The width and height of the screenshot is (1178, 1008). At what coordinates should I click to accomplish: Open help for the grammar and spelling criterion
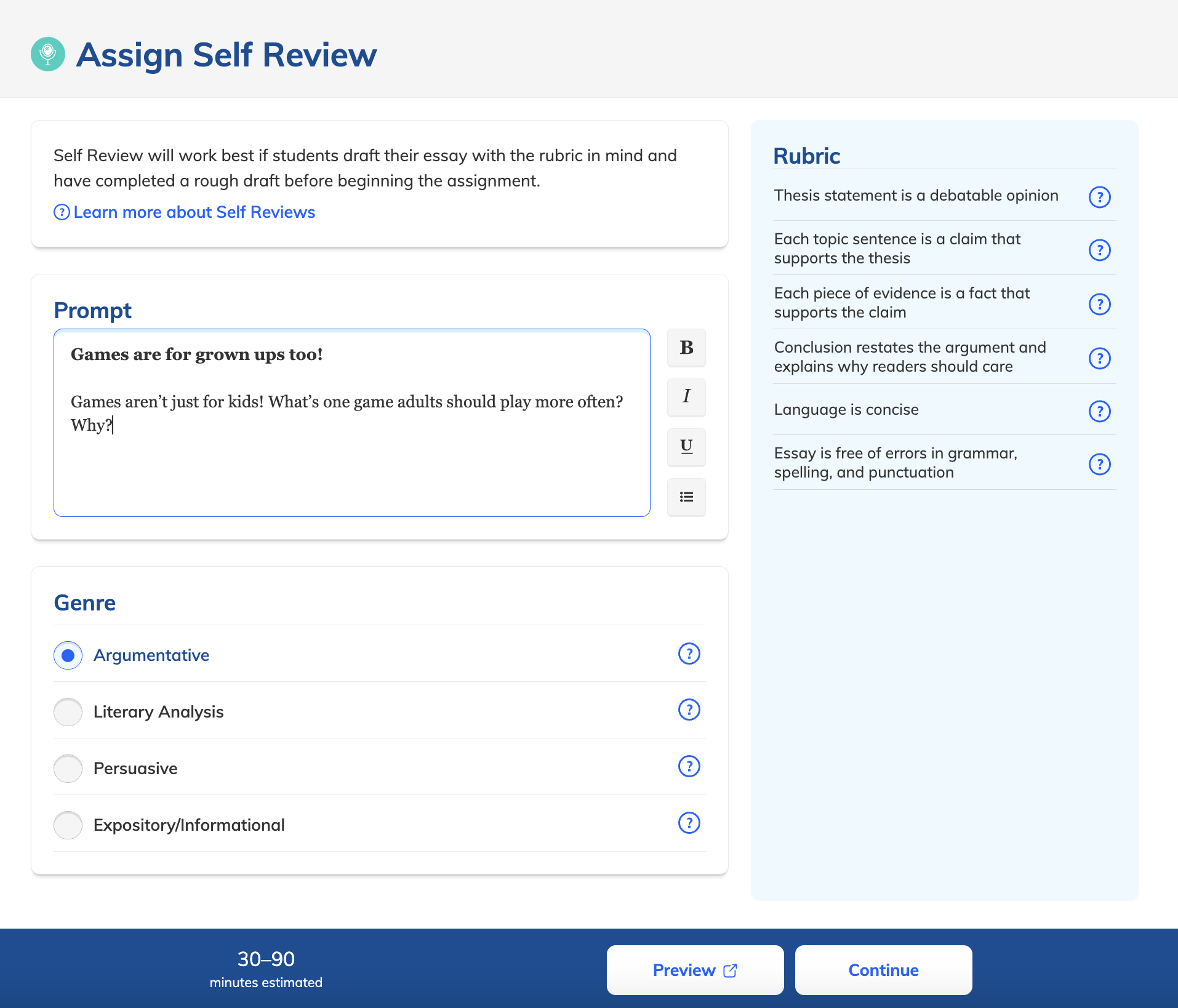[1100, 464]
